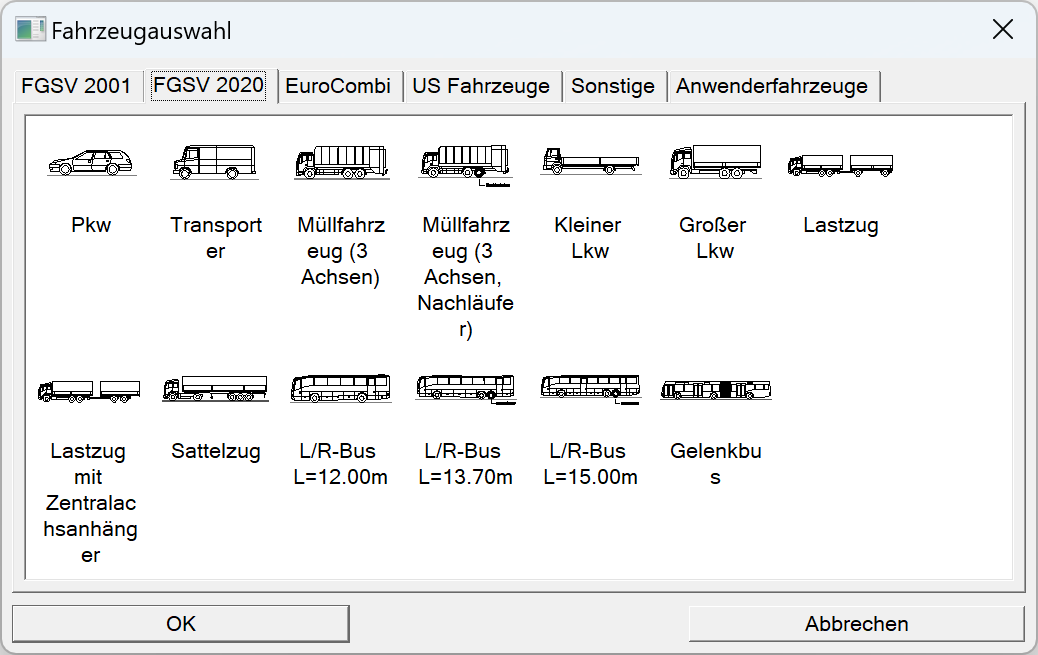
Task: Select the L/R-Bus L=15.00m icon
Action: pos(588,387)
